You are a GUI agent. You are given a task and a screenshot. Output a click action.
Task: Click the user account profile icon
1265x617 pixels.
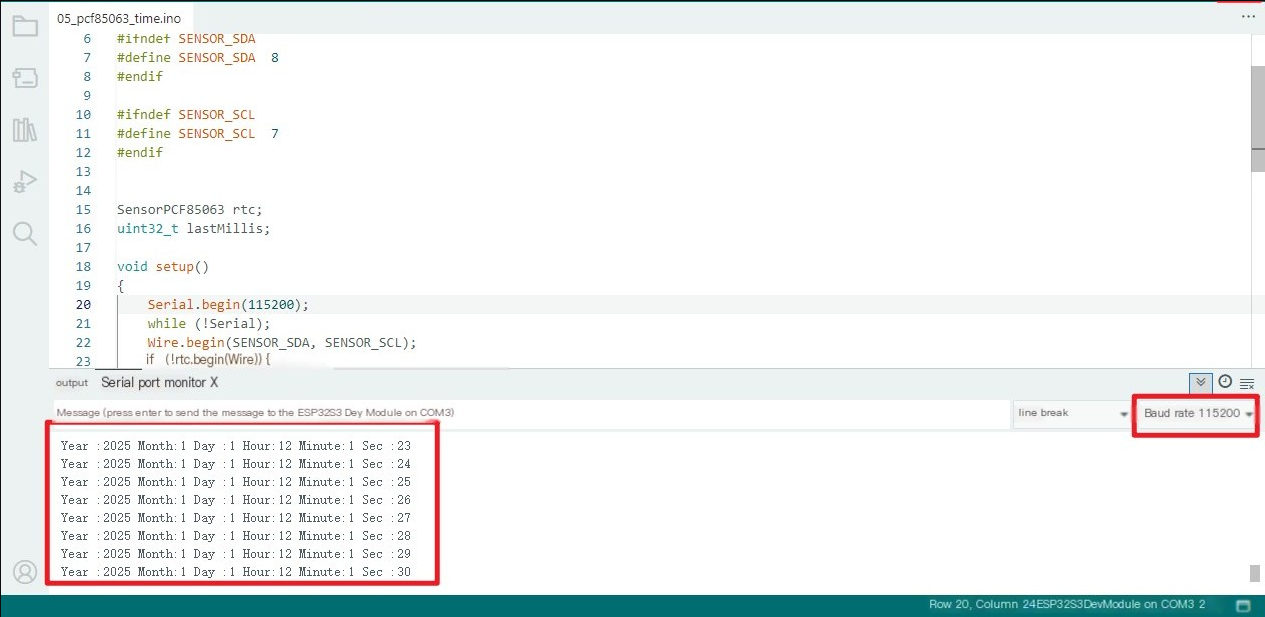click(x=25, y=572)
